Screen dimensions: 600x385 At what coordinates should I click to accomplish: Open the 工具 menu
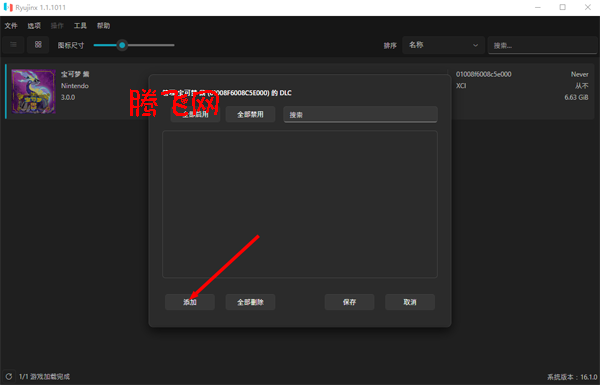(x=80, y=26)
